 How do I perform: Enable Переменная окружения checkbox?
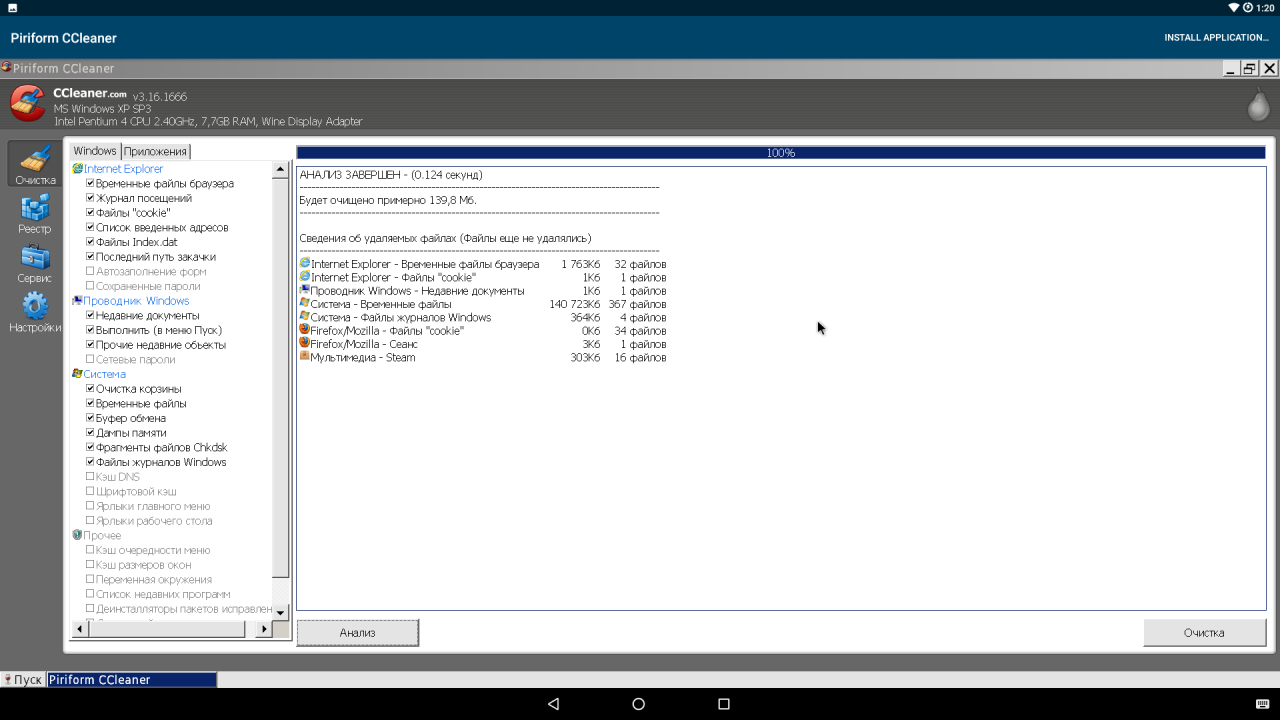(90, 579)
